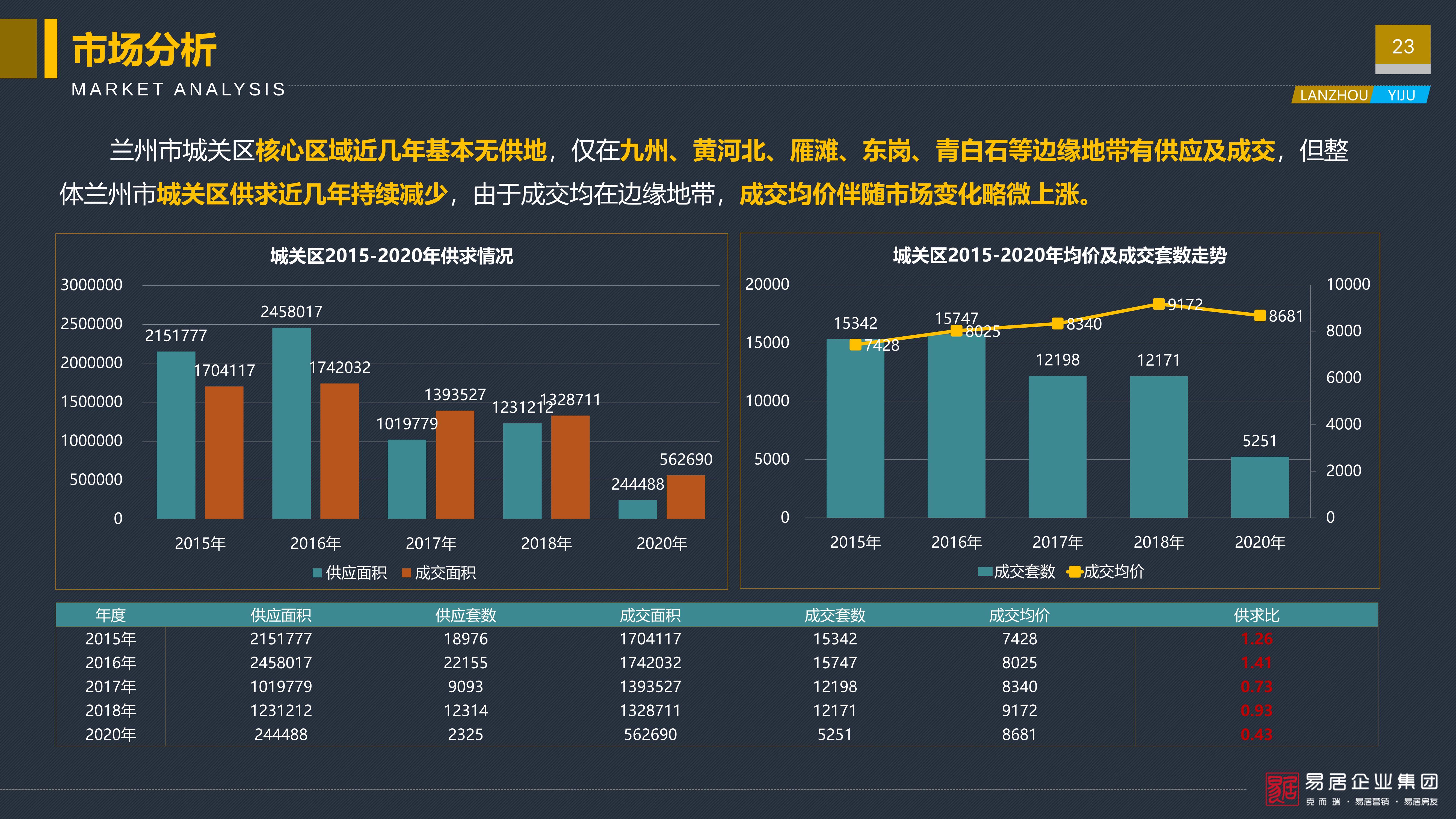Click the 2151777 bar label

(x=176, y=336)
